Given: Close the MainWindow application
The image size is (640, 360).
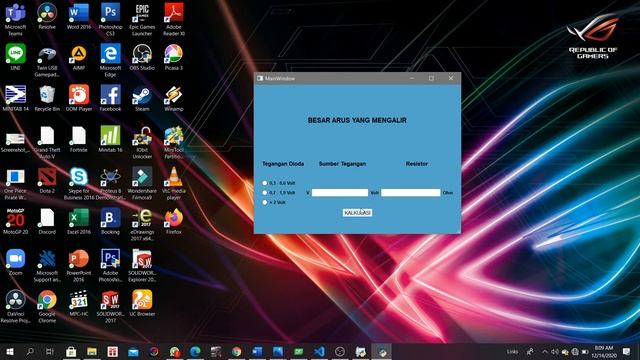Looking at the screenshot, I should click(451, 78).
